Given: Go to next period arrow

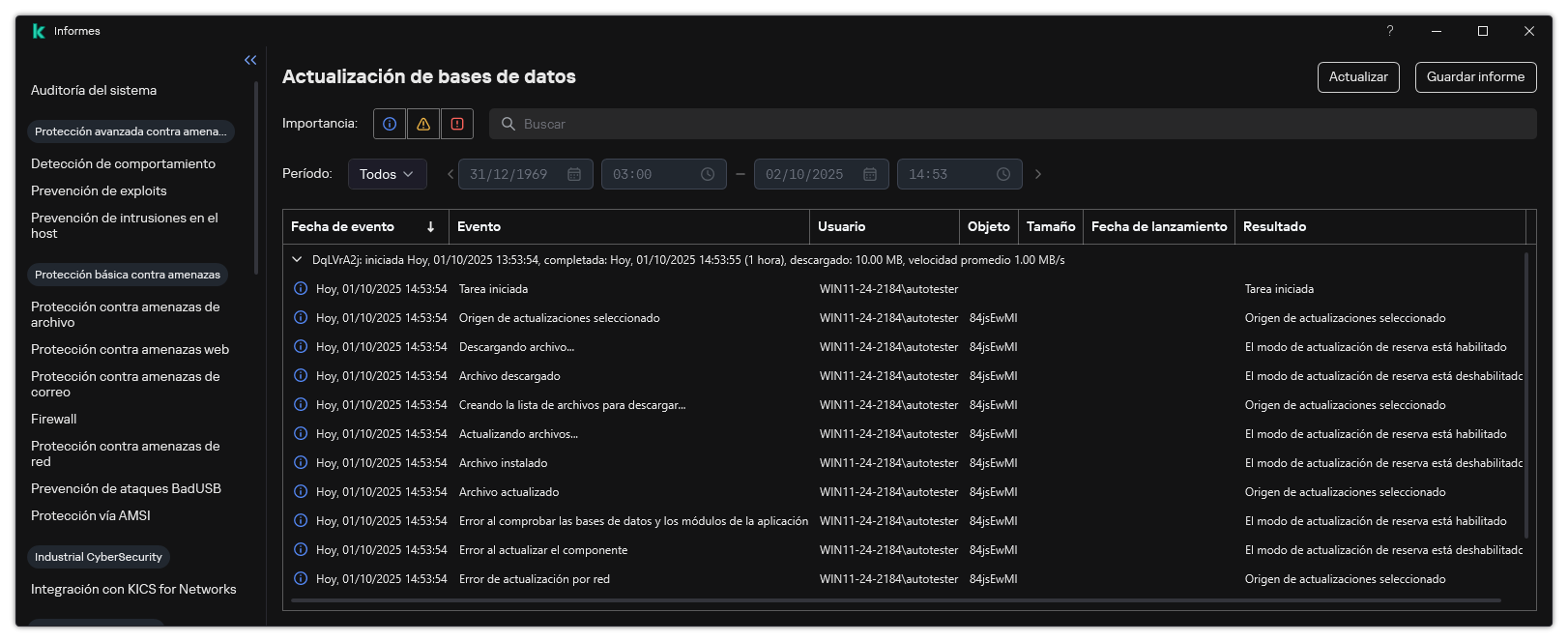Looking at the screenshot, I should (1038, 174).
